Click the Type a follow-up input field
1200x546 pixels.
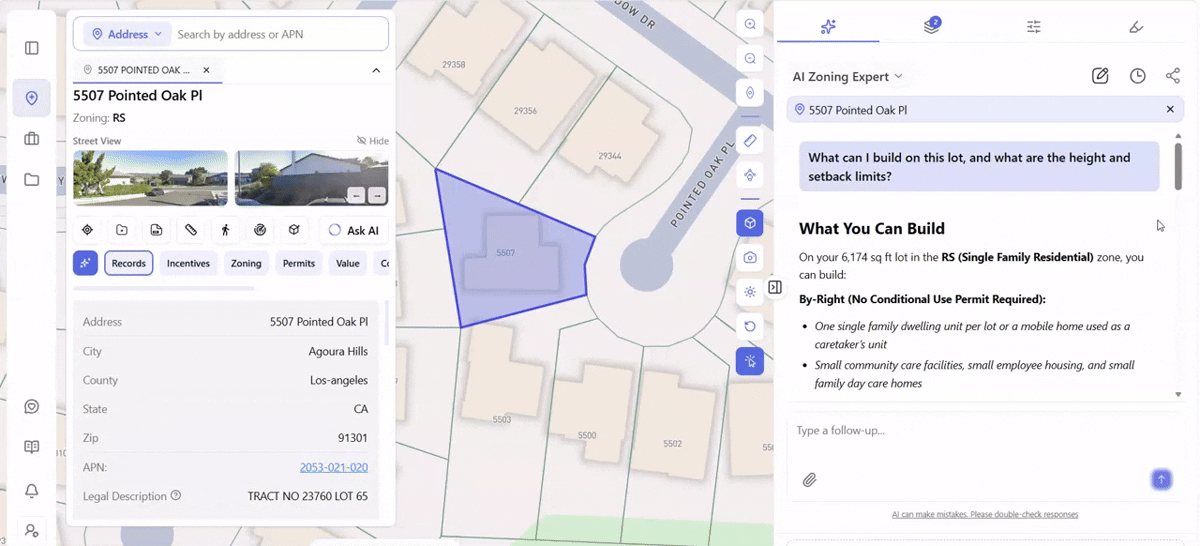coord(985,430)
